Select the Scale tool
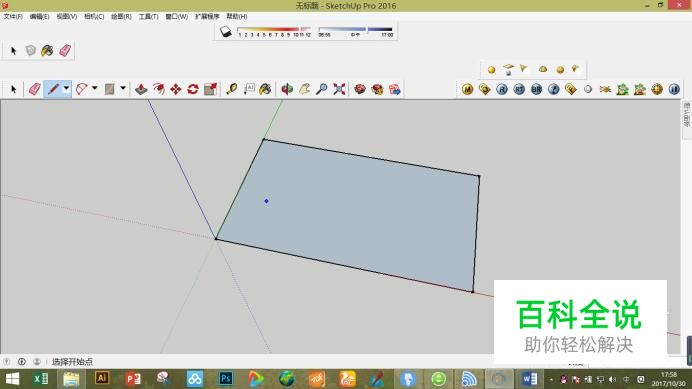Image resolution: width=692 pixels, height=389 pixels. click(211, 89)
